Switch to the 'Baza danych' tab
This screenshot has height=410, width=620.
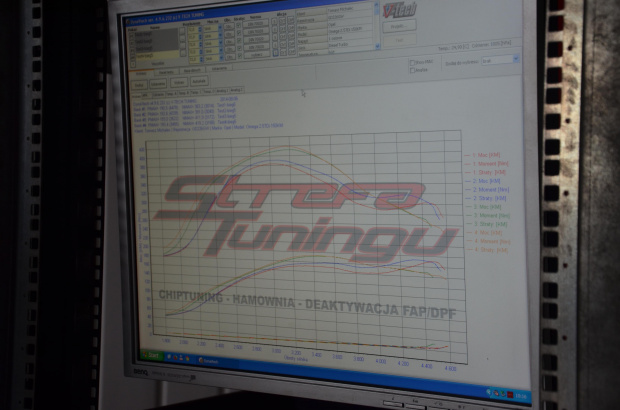(x=192, y=71)
